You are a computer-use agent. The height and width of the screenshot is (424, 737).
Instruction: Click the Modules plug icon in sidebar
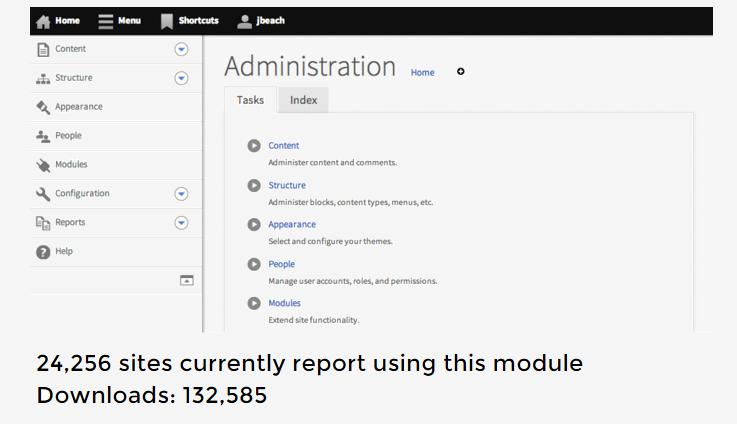43,165
